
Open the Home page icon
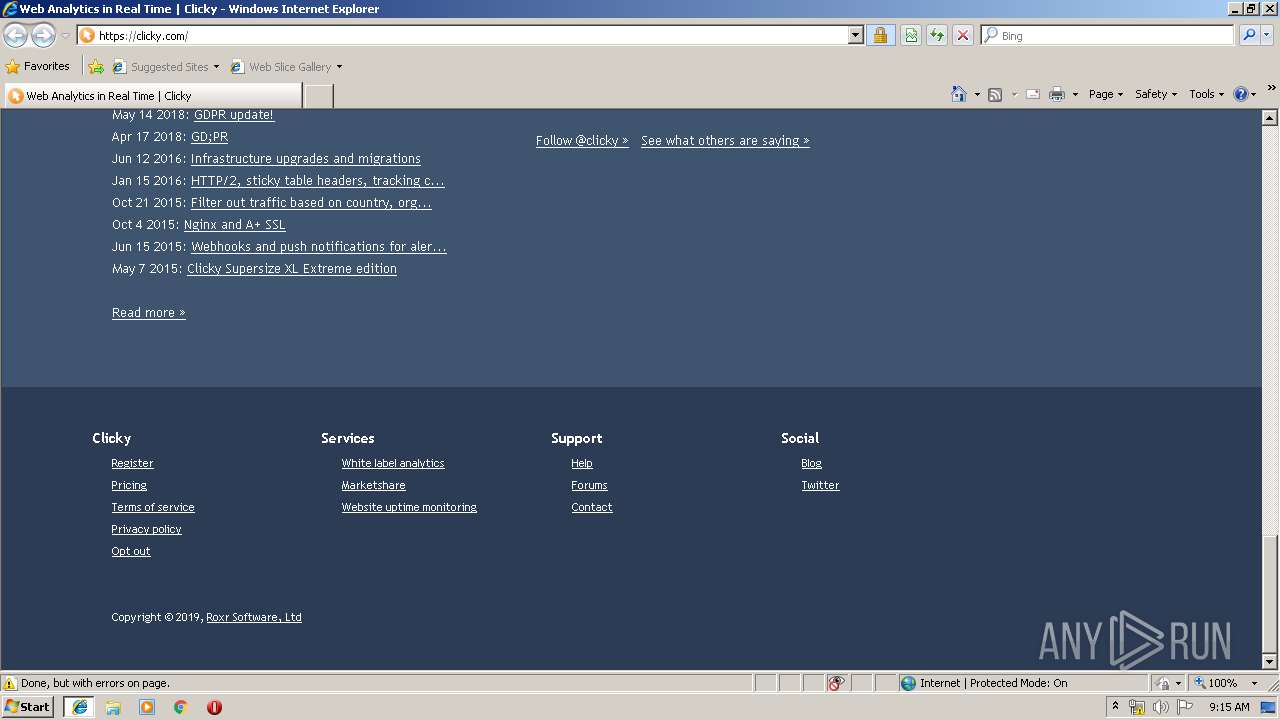959,94
